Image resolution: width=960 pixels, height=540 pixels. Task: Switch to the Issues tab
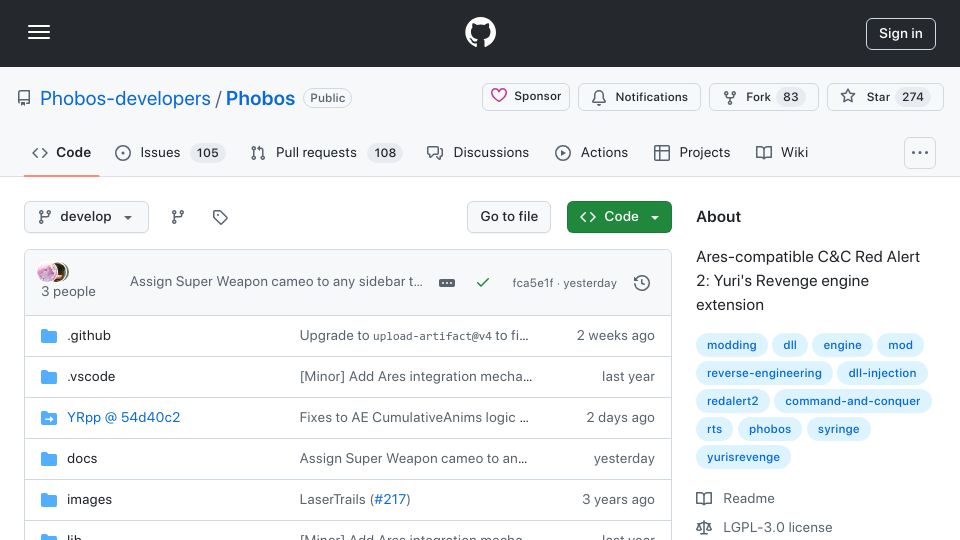170,152
